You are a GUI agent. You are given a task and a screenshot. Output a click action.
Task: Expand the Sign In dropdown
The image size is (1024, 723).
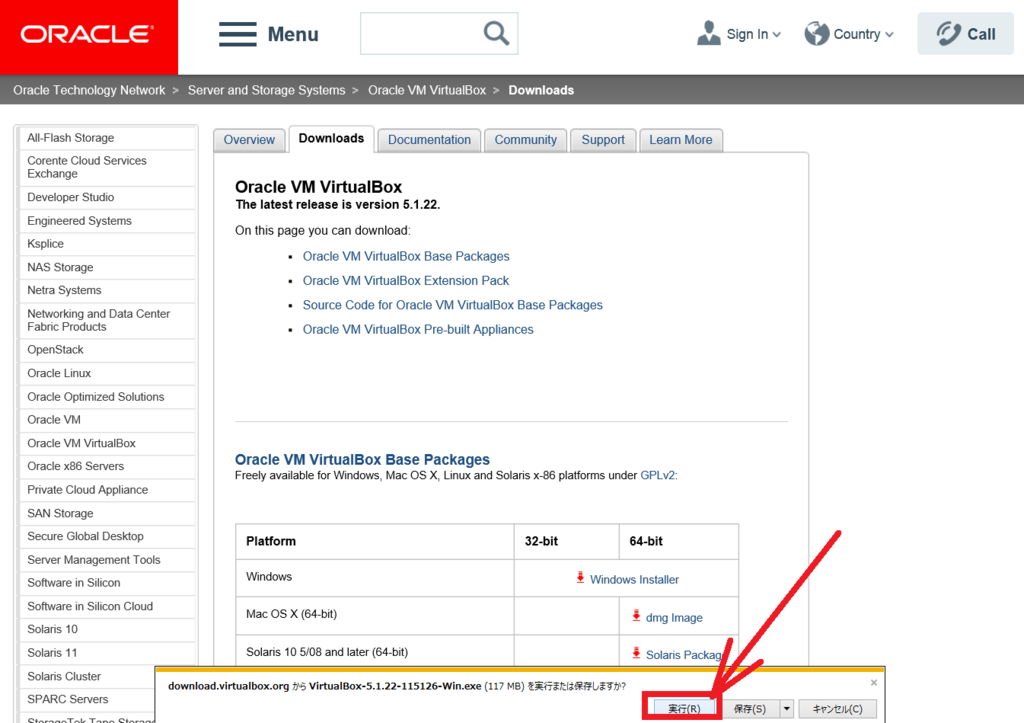[x=776, y=35]
